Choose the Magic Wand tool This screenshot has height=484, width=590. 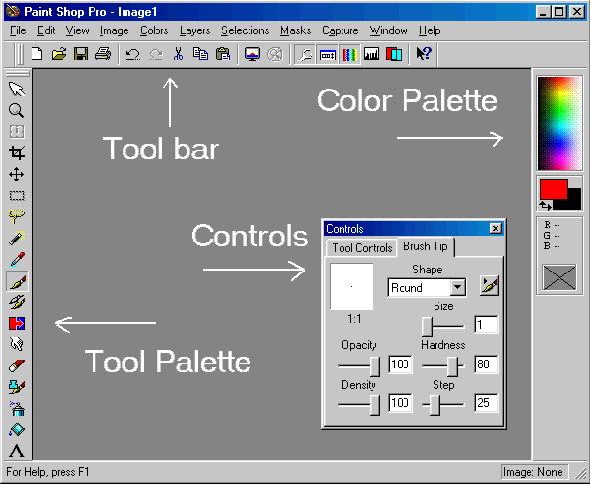[x=17, y=238]
